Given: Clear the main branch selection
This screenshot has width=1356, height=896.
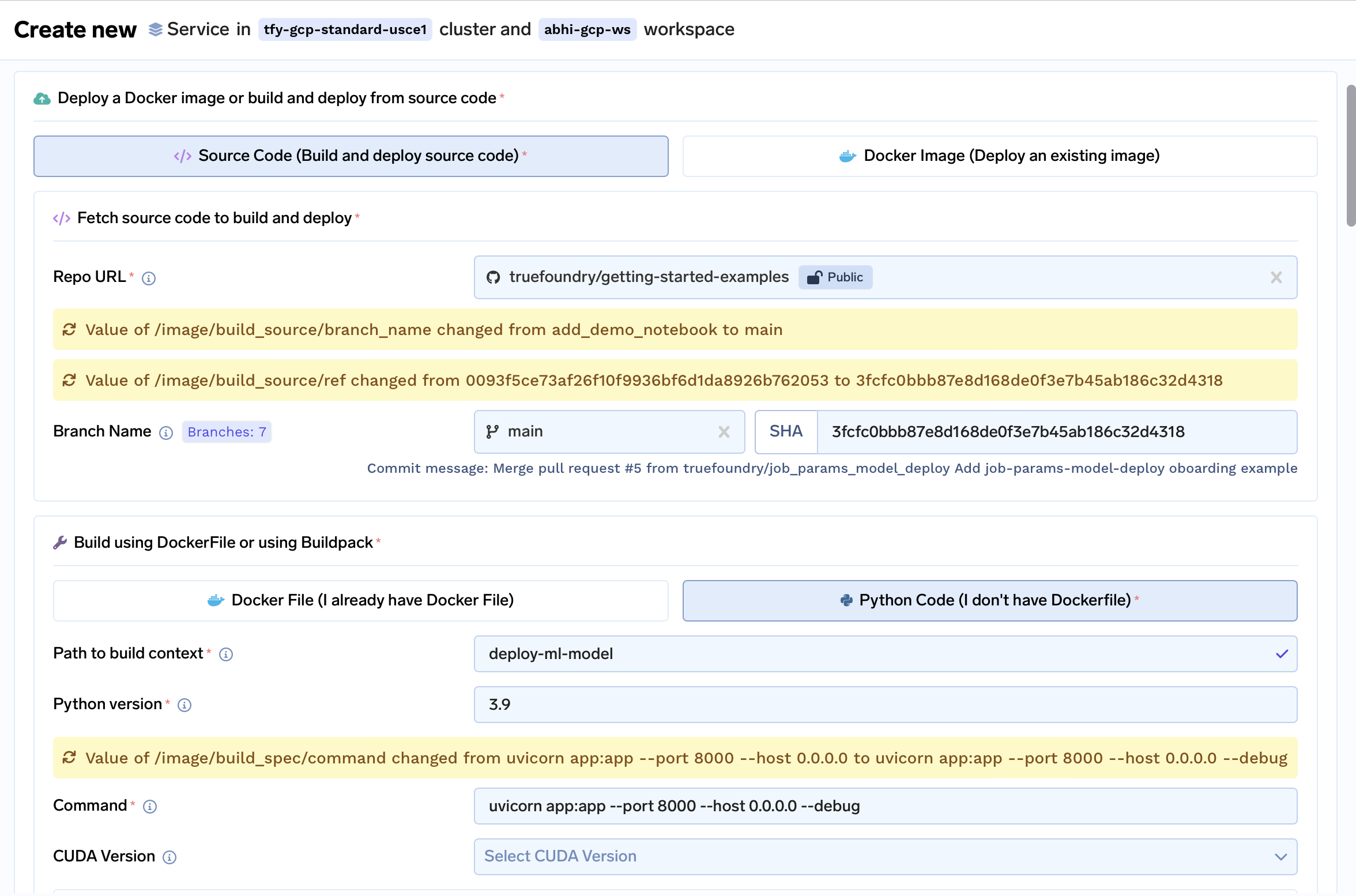Looking at the screenshot, I should coord(724,432).
